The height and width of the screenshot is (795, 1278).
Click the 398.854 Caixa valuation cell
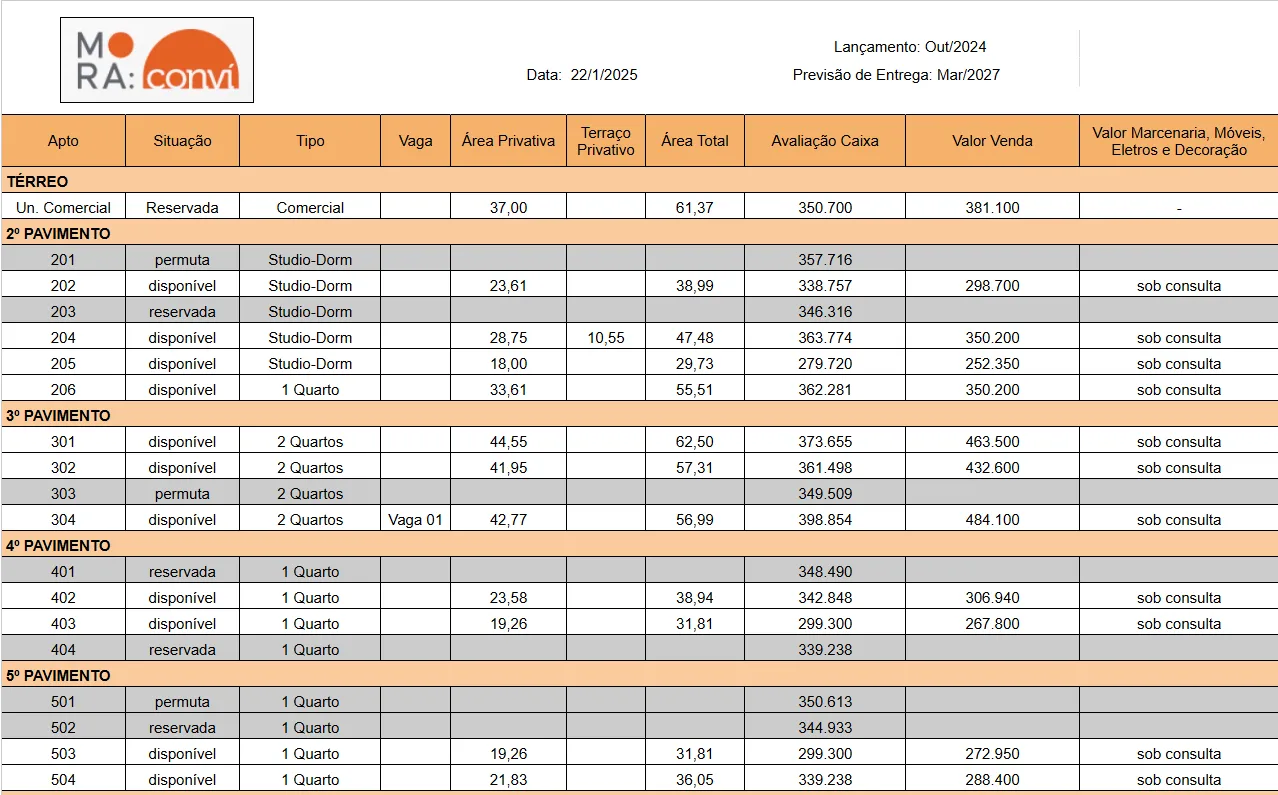pos(825,519)
